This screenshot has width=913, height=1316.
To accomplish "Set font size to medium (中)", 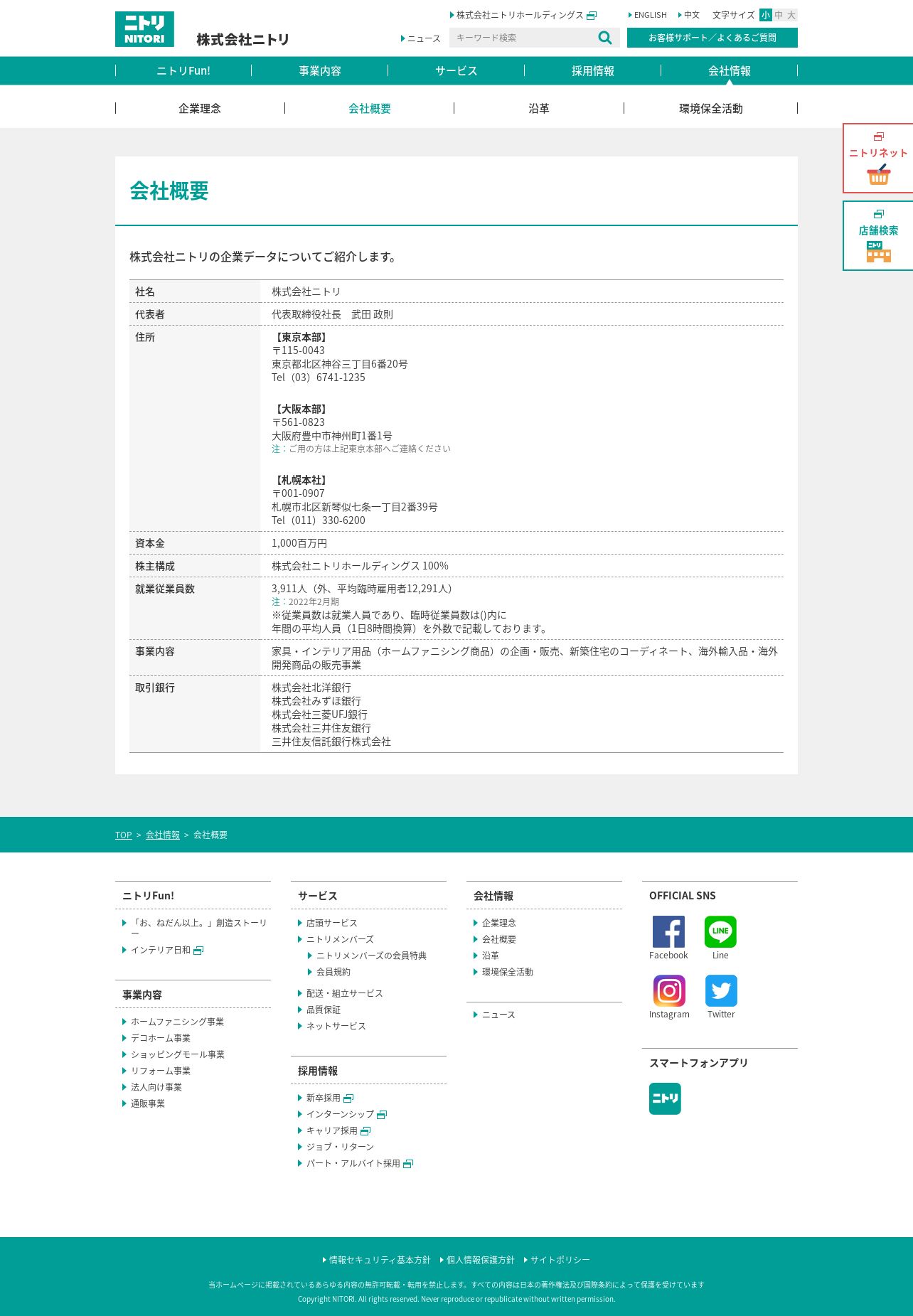I will click(x=779, y=15).
